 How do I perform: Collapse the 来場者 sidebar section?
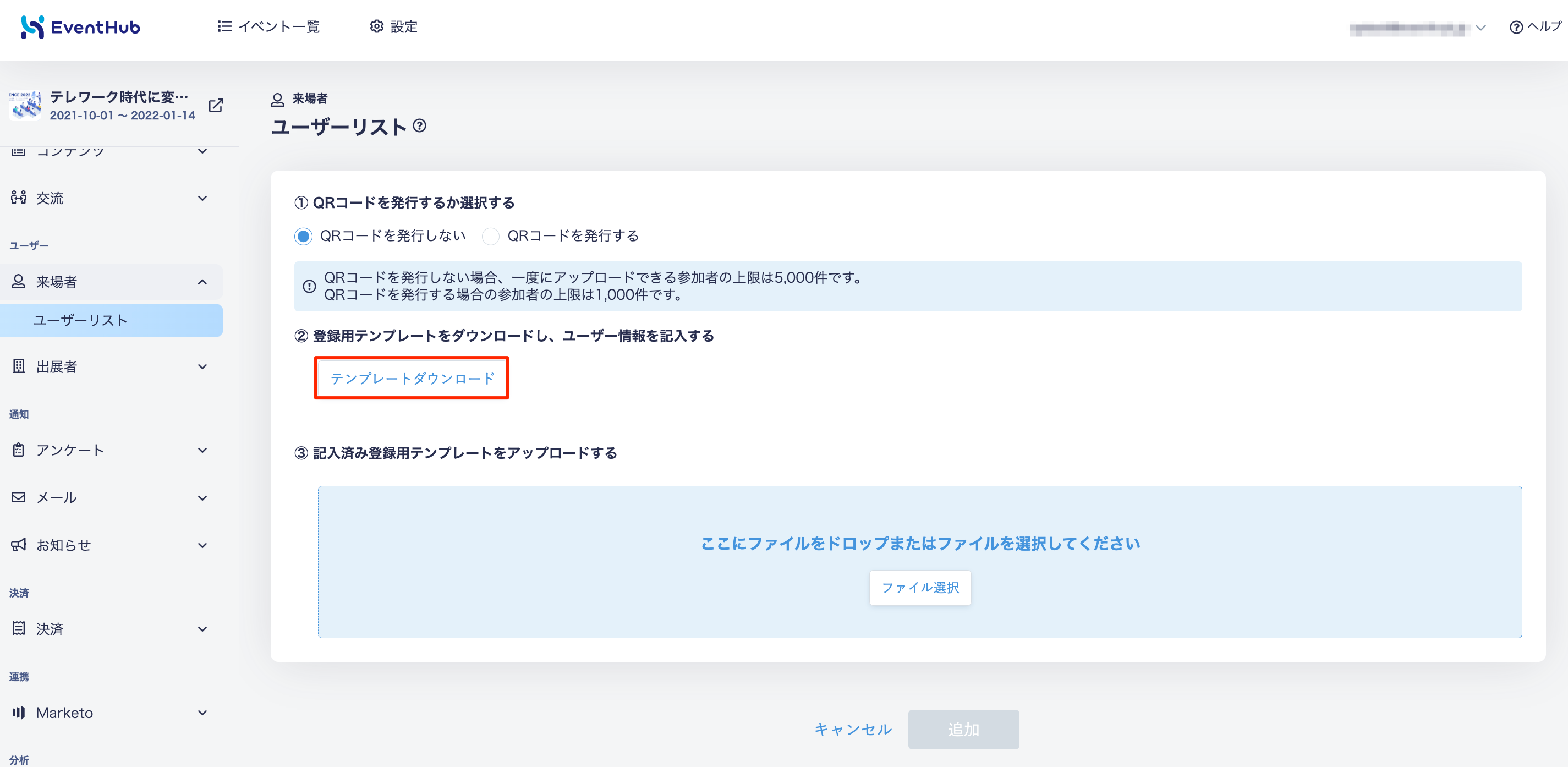point(202,282)
